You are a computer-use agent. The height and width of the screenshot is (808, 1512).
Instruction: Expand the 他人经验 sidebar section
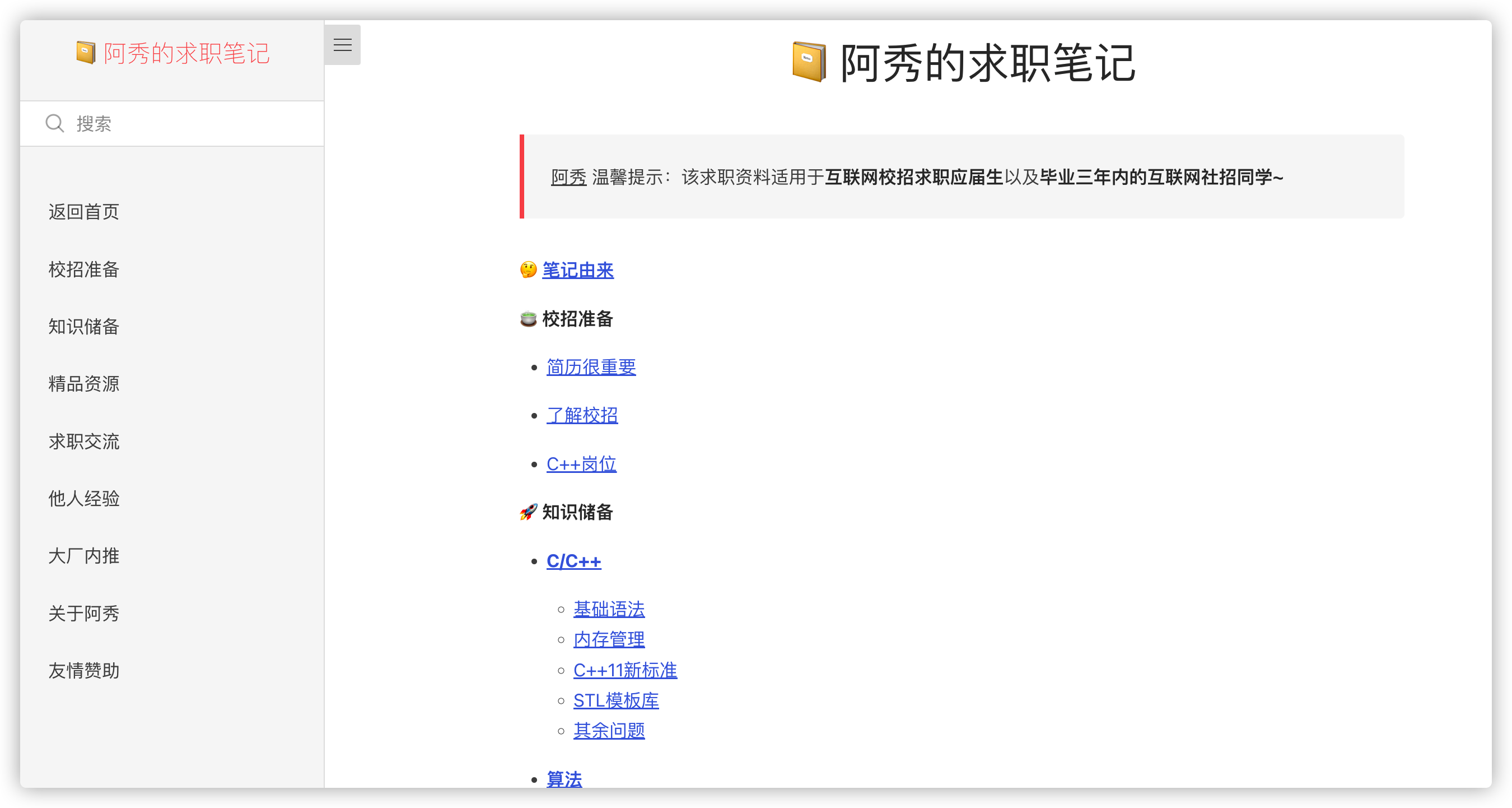click(x=83, y=499)
